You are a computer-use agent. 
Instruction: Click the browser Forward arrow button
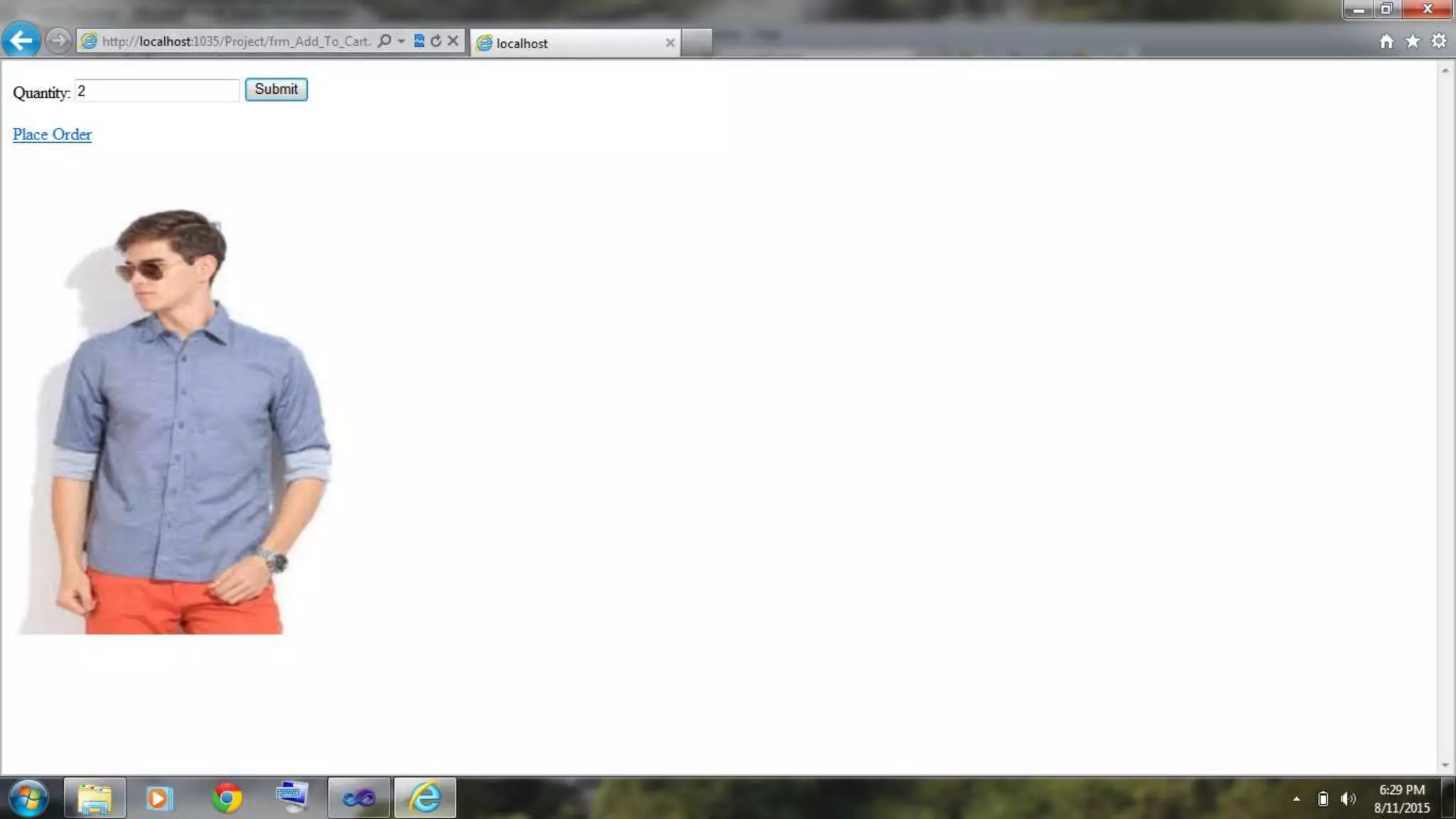[x=59, y=41]
